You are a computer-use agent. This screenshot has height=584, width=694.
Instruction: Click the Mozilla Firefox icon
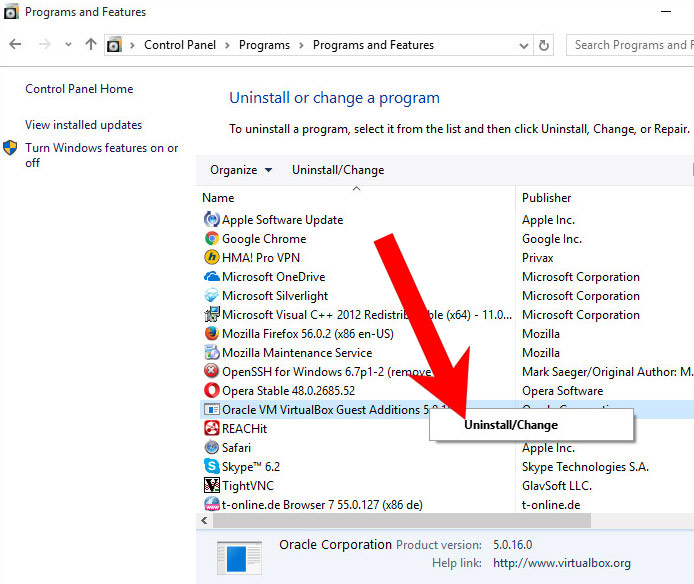tap(212, 333)
